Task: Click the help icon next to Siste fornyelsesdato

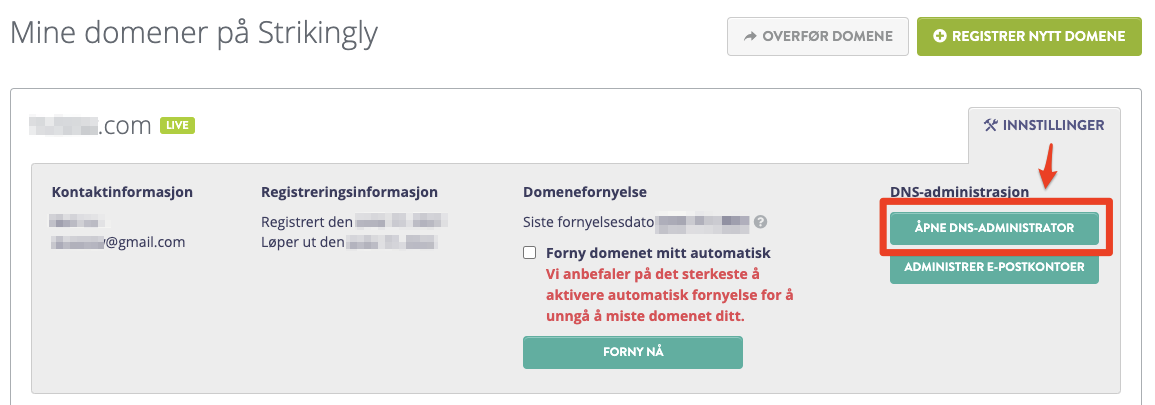Action: 760,221
